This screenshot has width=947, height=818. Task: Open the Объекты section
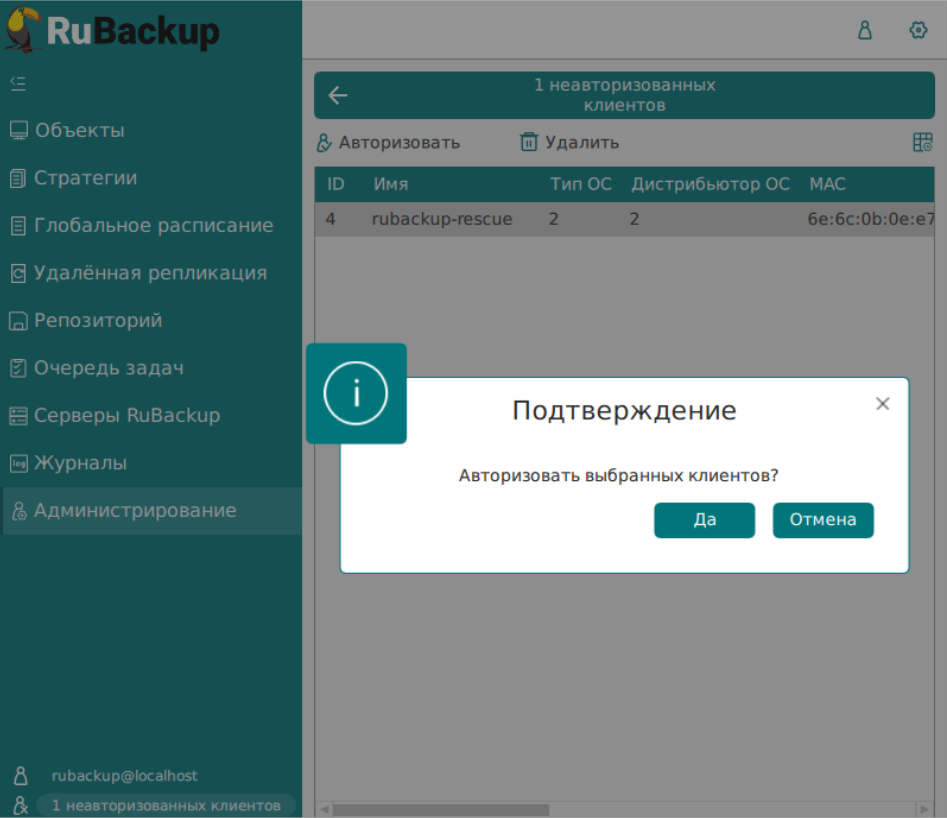tap(79, 131)
